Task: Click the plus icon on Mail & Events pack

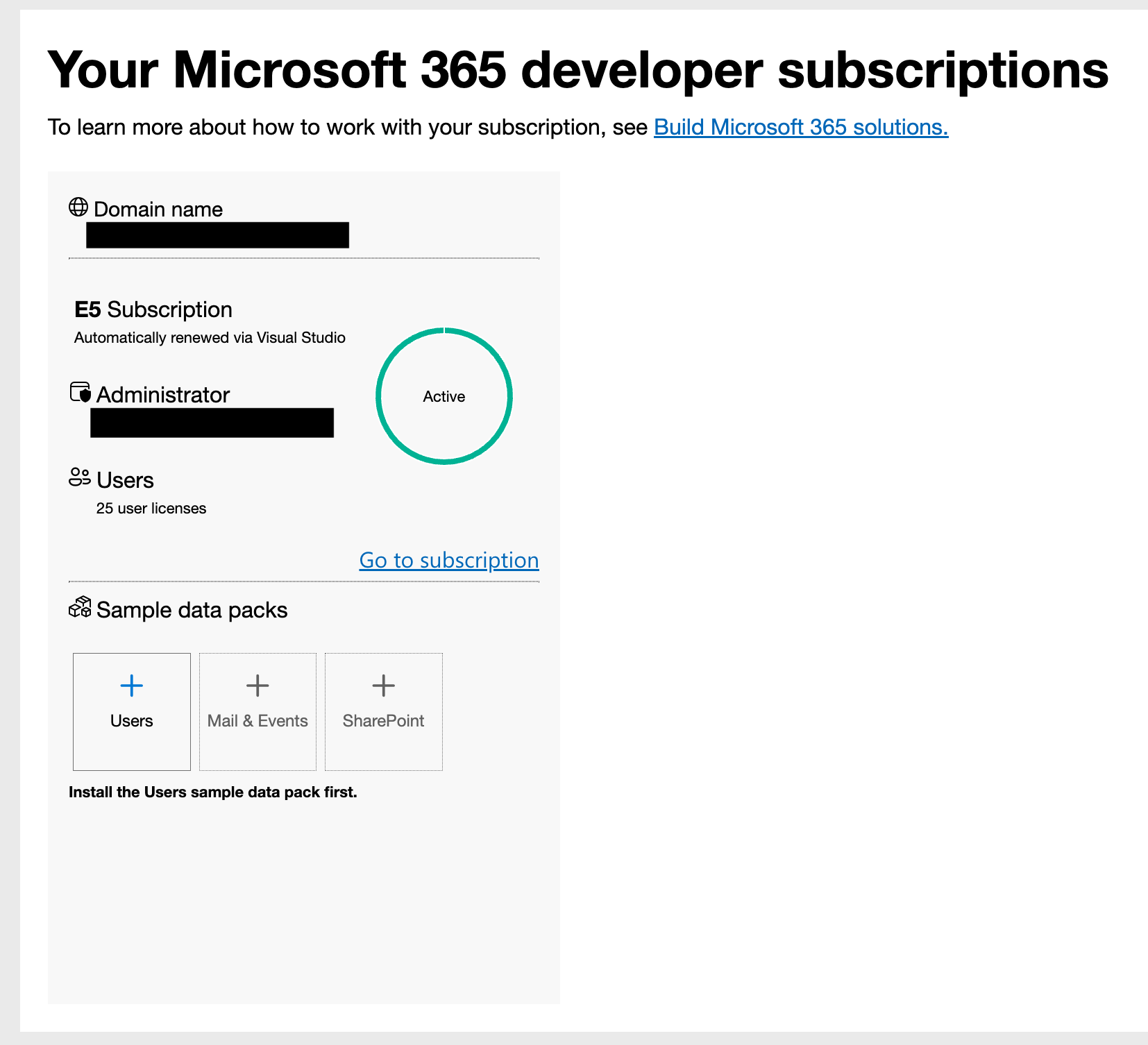Action: pos(257,686)
